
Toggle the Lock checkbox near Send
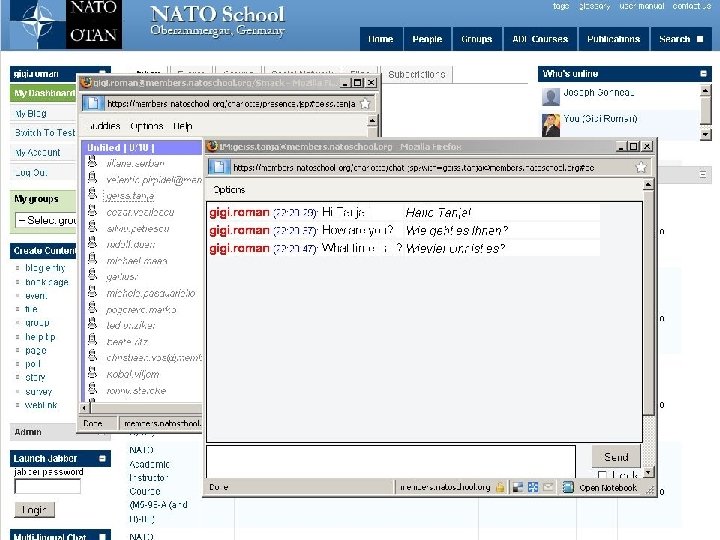(602, 475)
